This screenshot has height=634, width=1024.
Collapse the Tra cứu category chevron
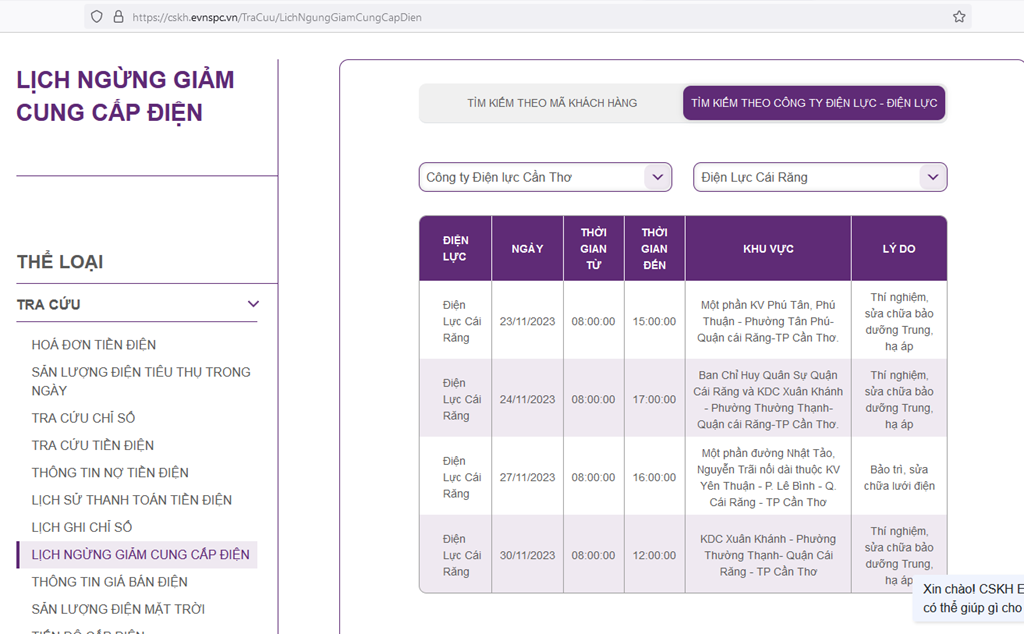coord(253,304)
